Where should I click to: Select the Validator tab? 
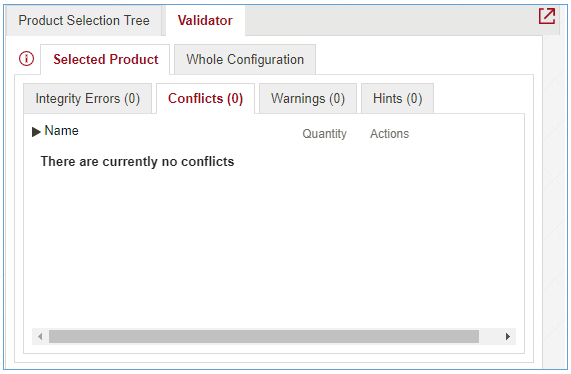(205, 20)
